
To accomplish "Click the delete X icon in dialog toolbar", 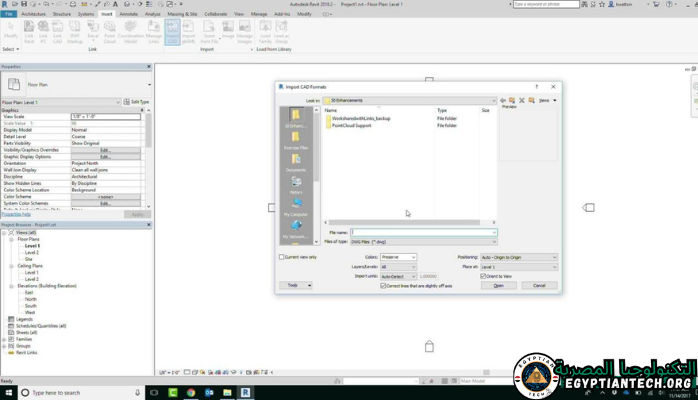I will pyautogui.click(x=522, y=101).
